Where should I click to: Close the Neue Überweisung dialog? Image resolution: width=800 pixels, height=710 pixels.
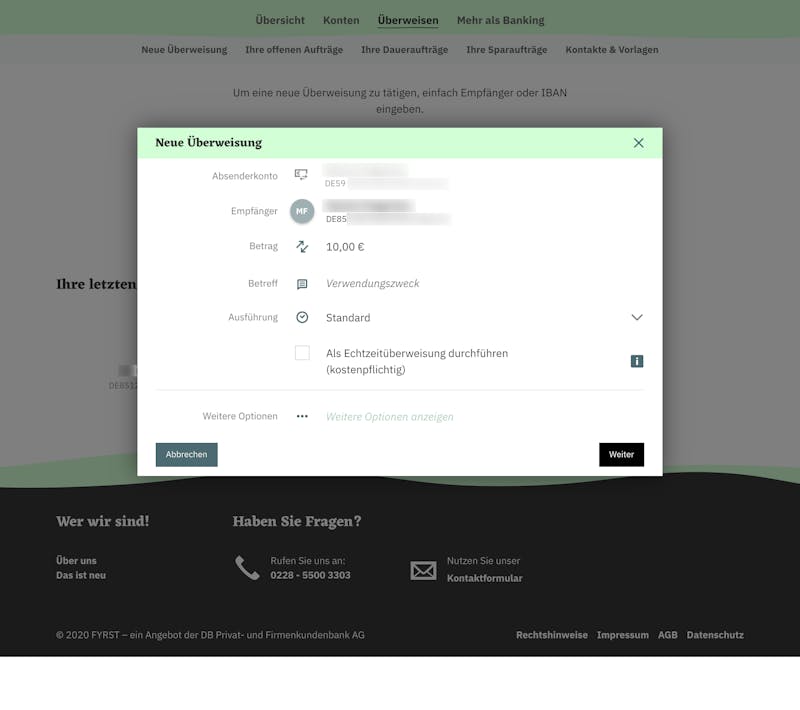tap(638, 143)
